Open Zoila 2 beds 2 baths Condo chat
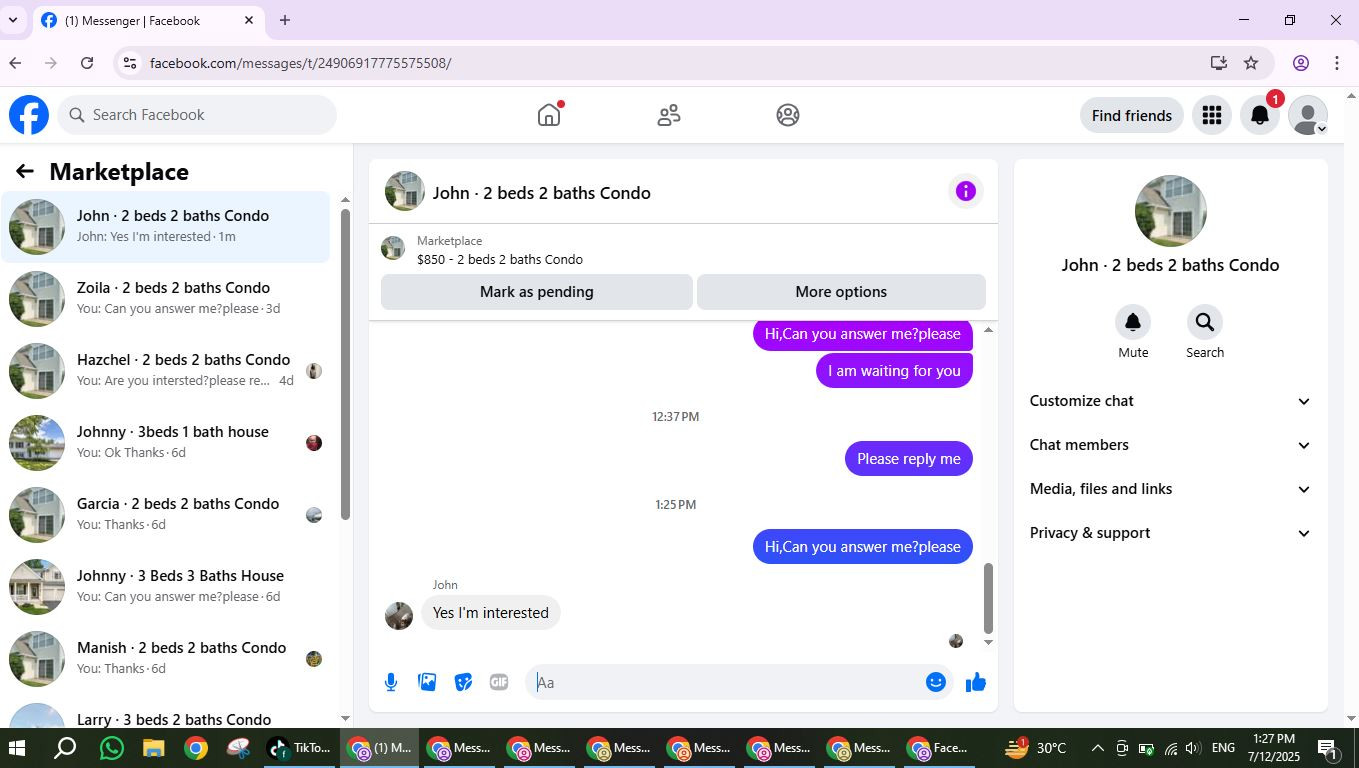1359x768 pixels. coord(165,299)
